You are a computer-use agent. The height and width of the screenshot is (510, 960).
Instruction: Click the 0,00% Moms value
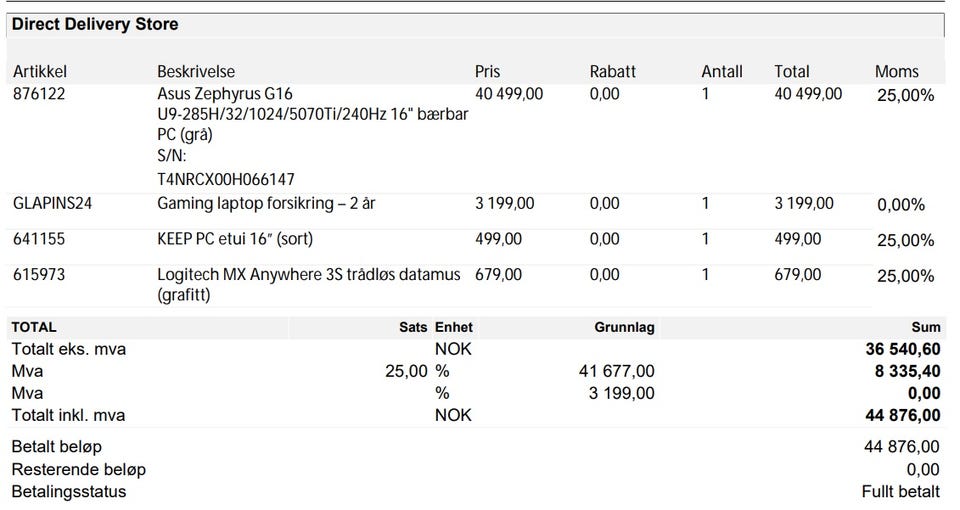click(x=900, y=205)
